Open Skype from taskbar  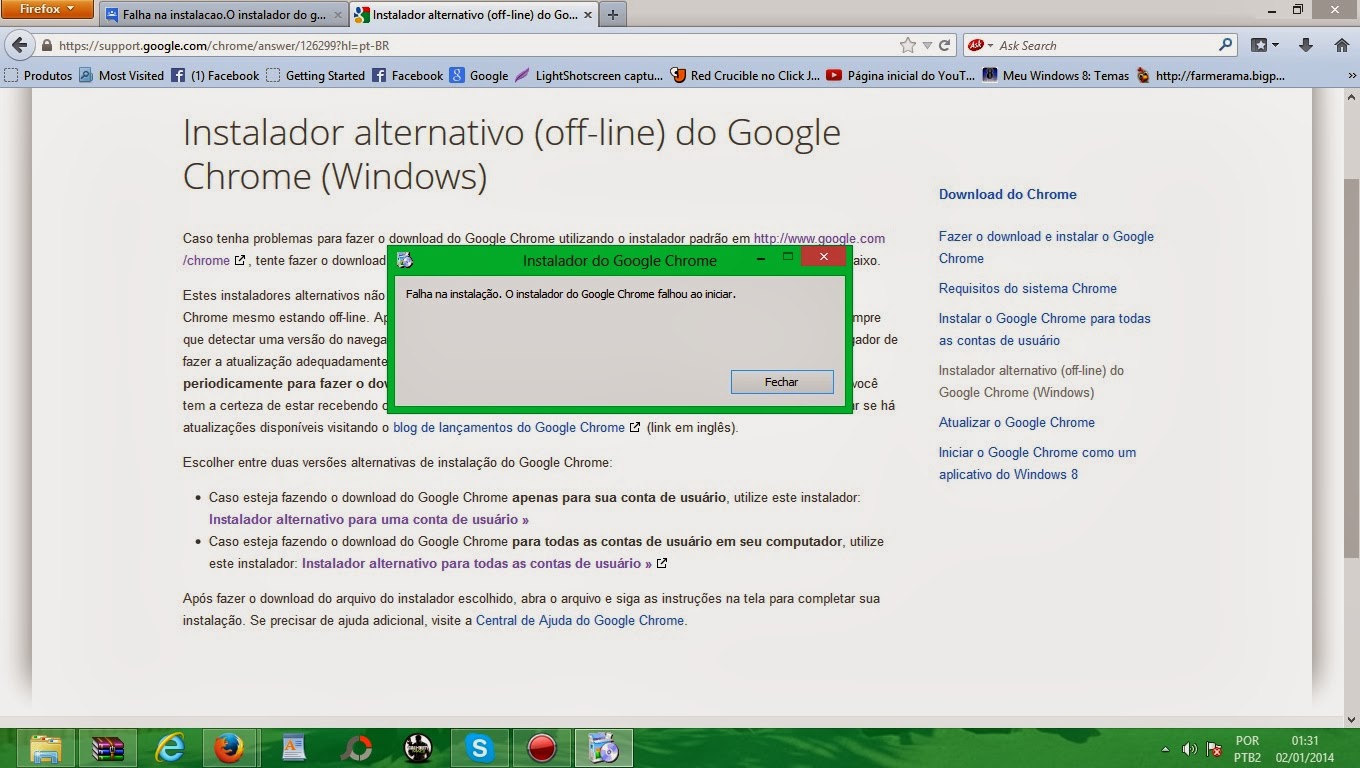coord(480,748)
